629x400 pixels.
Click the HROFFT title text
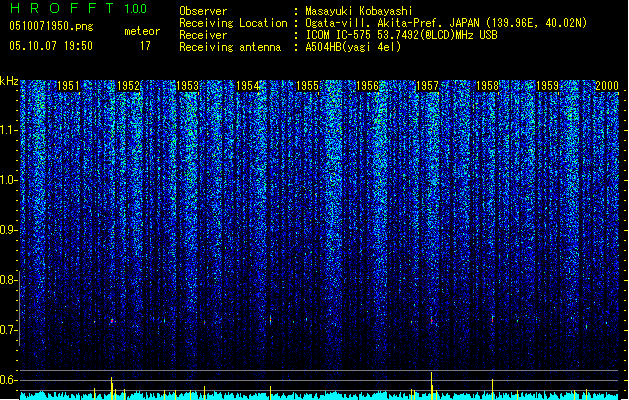62,8
